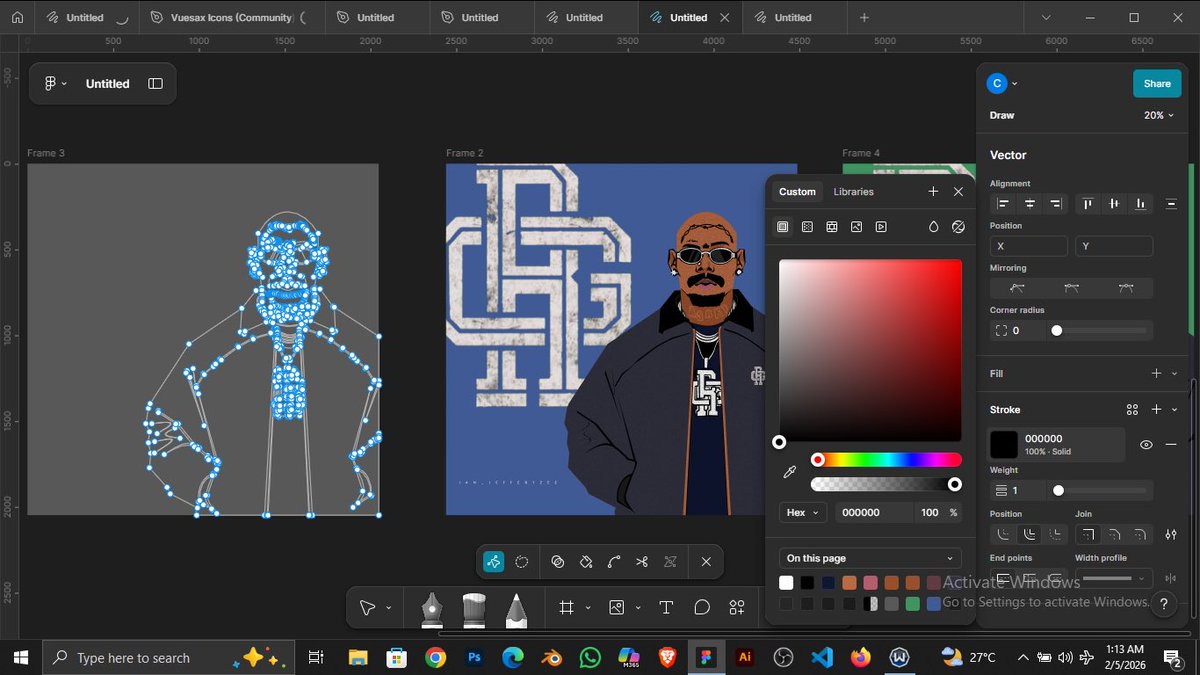The height and width of the screenshot is (675, 1200).
Task: Go to Figma home icon
Action: [16, 17]
